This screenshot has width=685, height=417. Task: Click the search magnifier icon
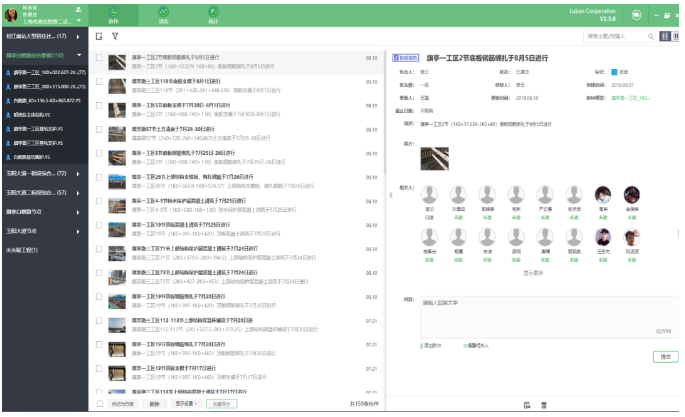(650, 37)
